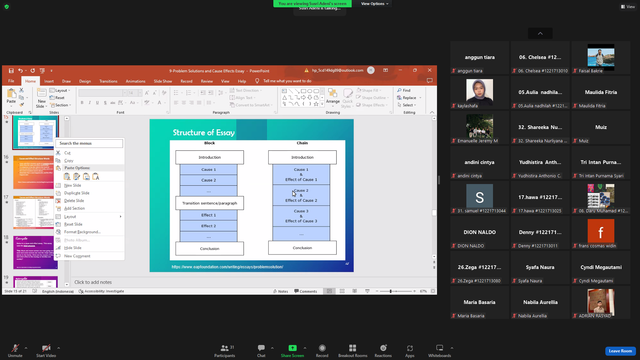Open Select dropdown in Editing group
640x360 pixels.
click(407, 105)
